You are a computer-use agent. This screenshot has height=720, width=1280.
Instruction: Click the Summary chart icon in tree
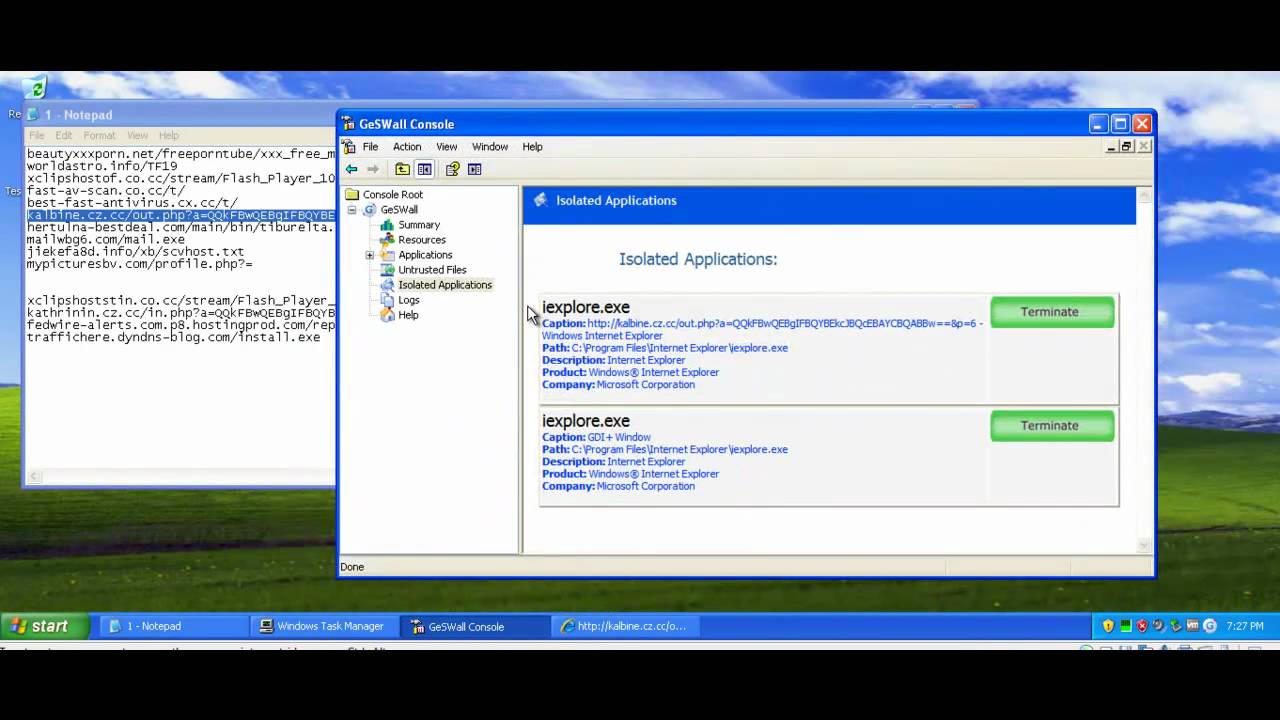point(387,224)
